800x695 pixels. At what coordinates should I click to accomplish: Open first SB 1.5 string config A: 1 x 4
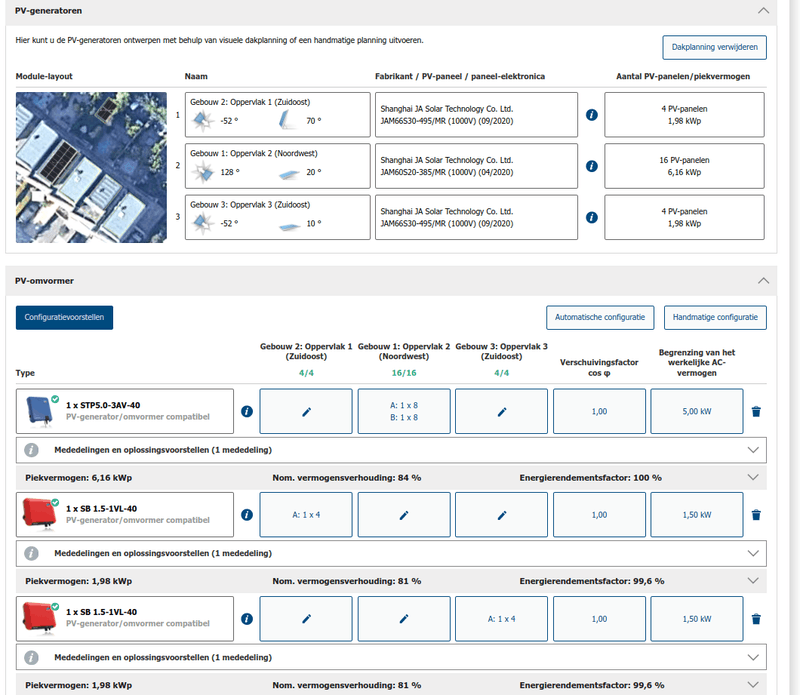(306, 515)
